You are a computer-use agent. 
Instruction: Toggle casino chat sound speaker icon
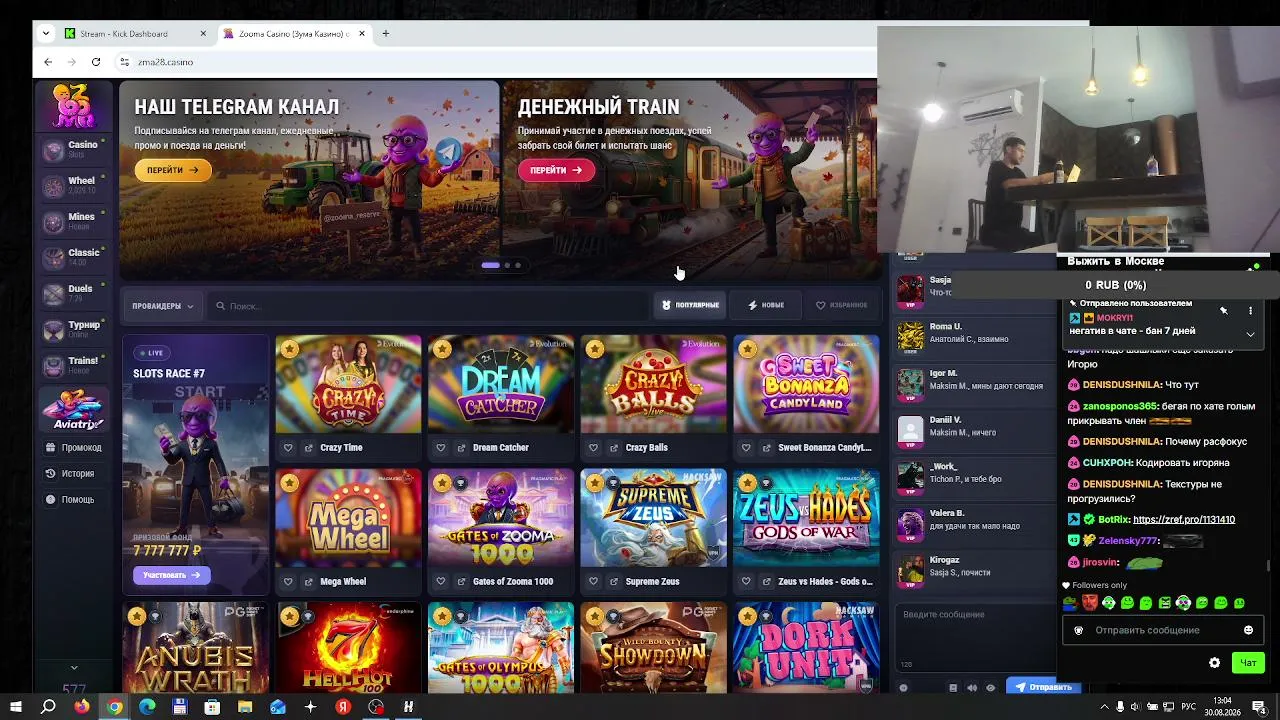971,688
